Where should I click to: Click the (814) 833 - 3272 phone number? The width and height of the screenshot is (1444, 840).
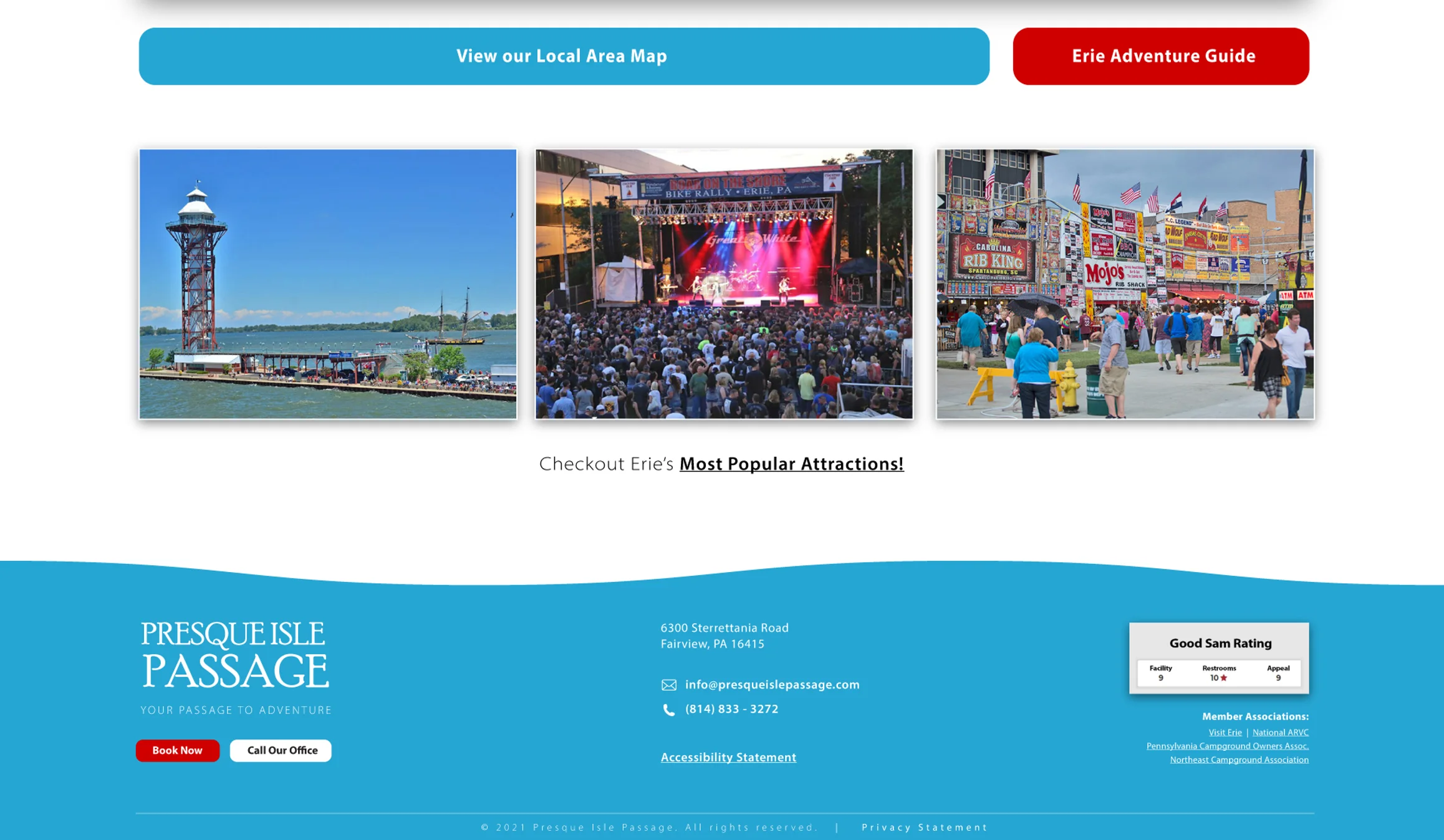tap(731, 709)
